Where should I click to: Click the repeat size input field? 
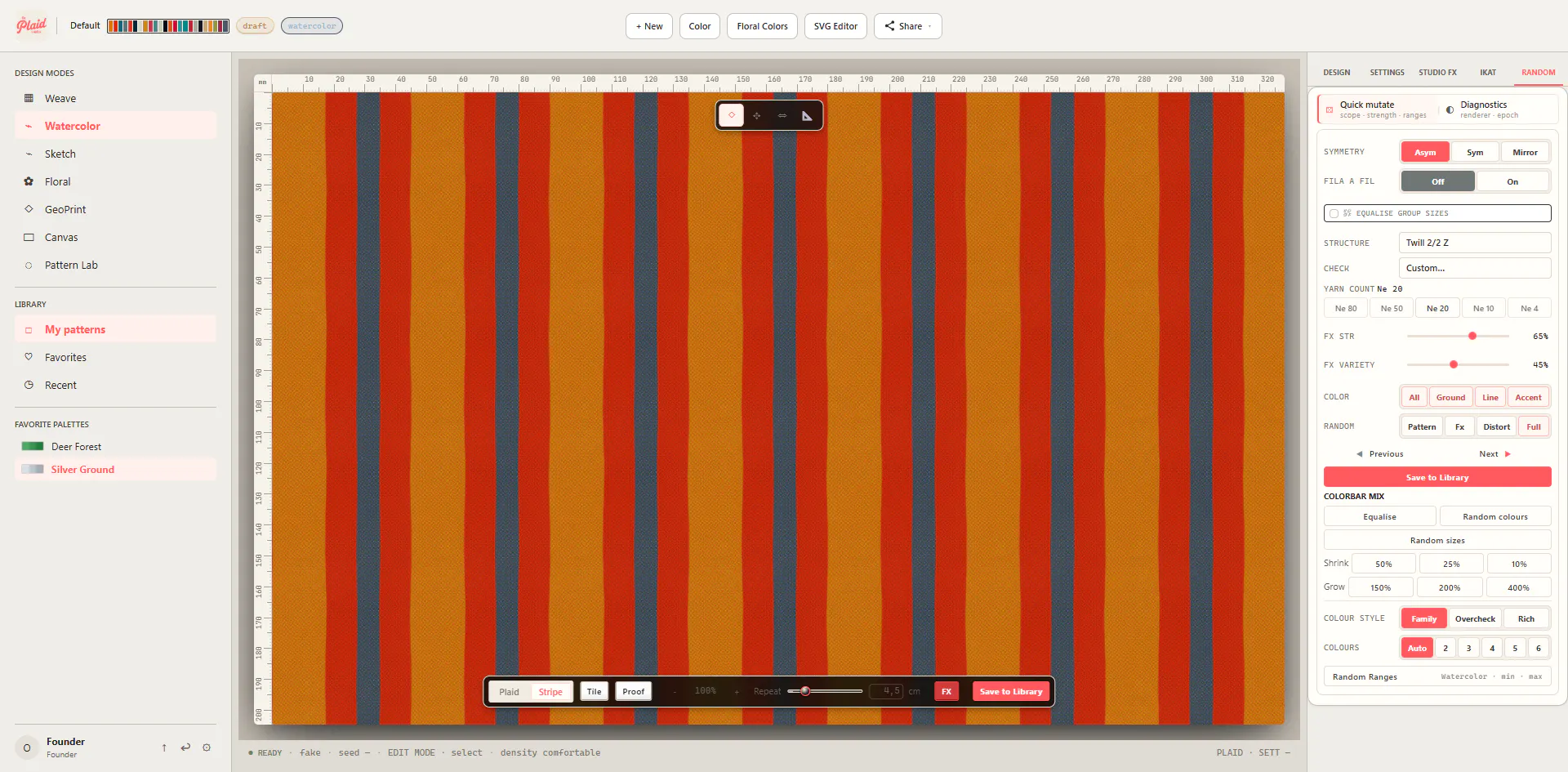(887, 691)
